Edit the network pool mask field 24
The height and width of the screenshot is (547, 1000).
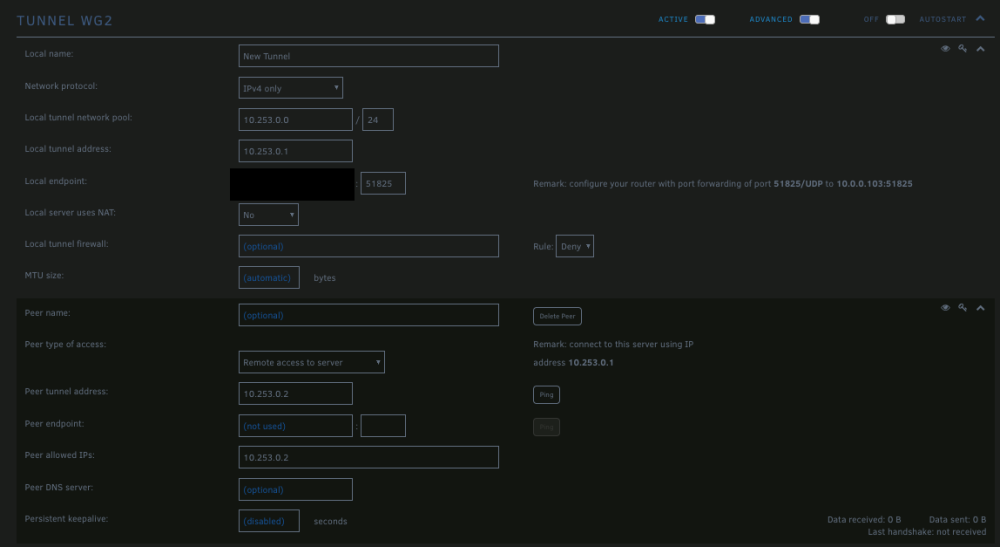click(x=378, y=119)
